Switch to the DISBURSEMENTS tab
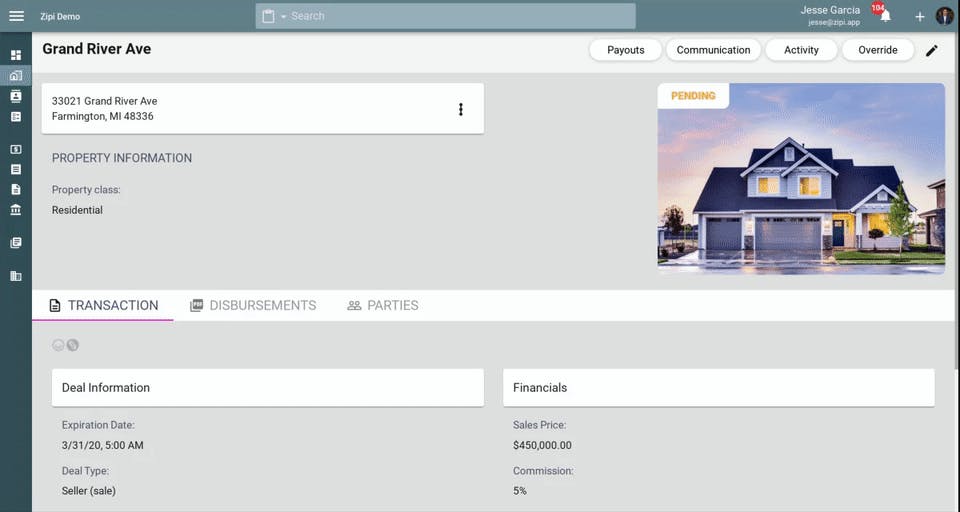The width and height of the screenshot is (960, 512). (253, 305)
